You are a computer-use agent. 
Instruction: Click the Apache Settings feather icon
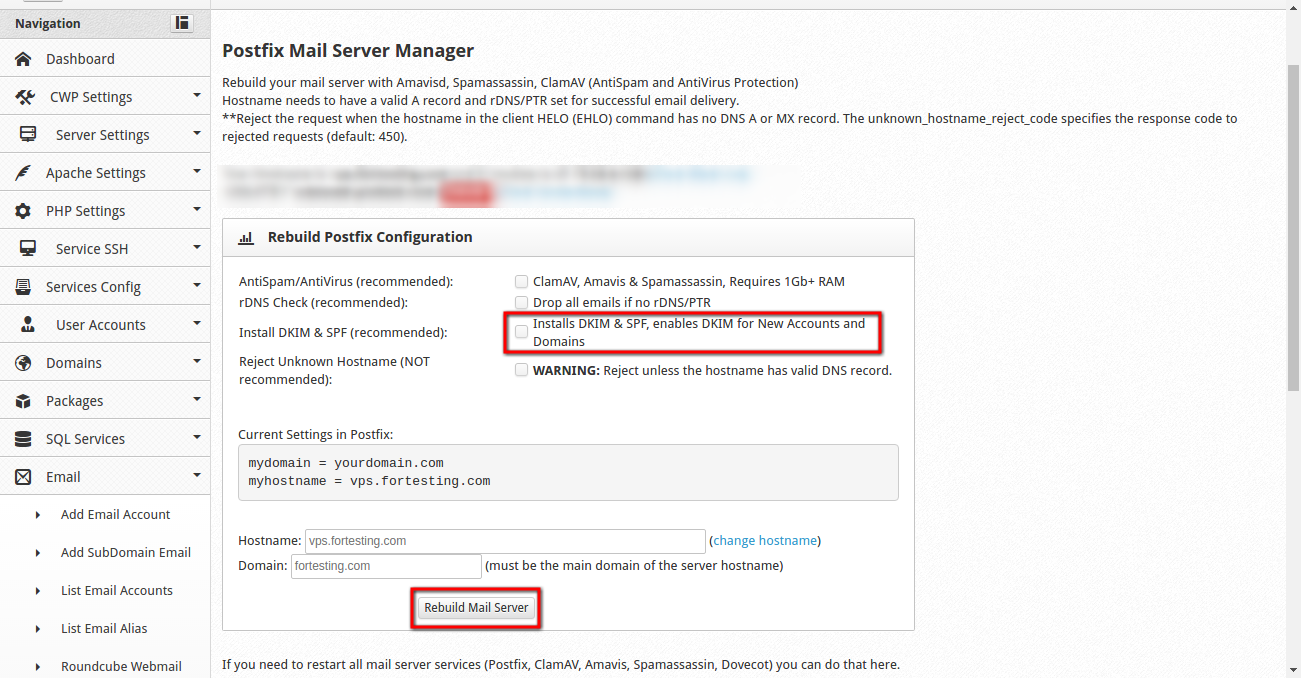[23, 173]
